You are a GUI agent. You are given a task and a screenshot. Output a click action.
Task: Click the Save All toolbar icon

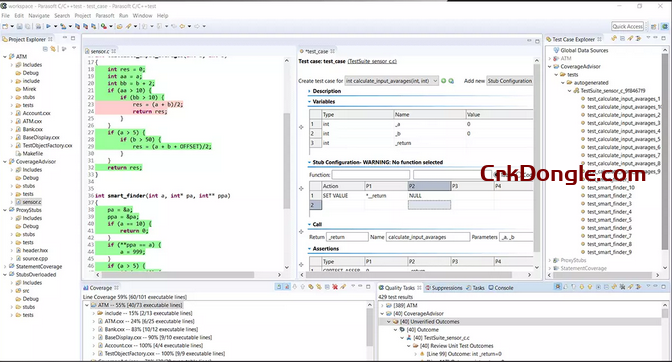[x=27, y=27]
